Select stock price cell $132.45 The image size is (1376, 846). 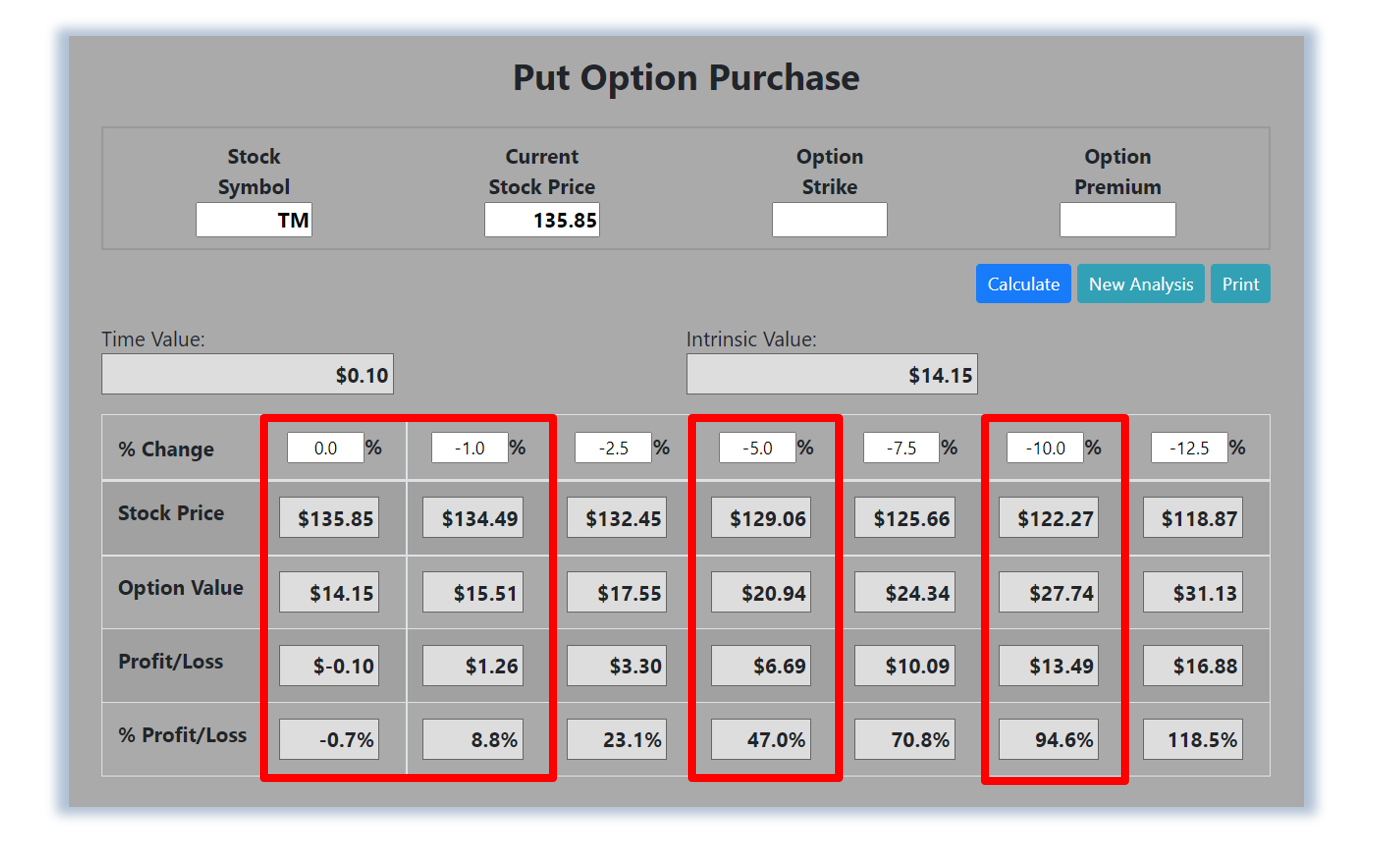click(x=617, y=518)
